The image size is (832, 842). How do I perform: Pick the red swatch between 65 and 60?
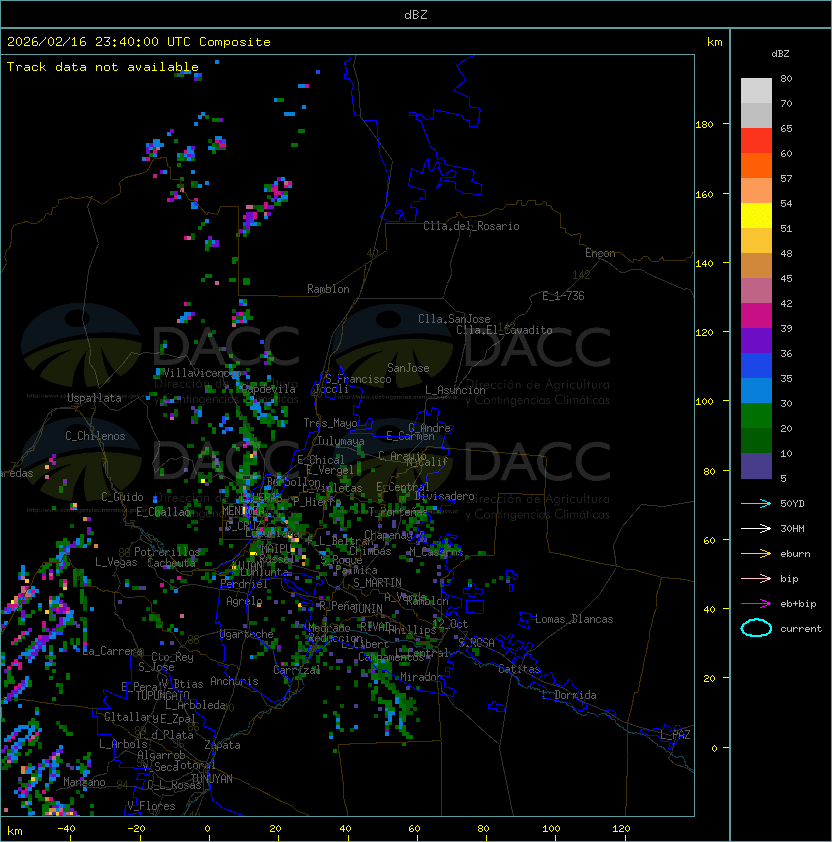pyautogui.click(x=756, y=141)
